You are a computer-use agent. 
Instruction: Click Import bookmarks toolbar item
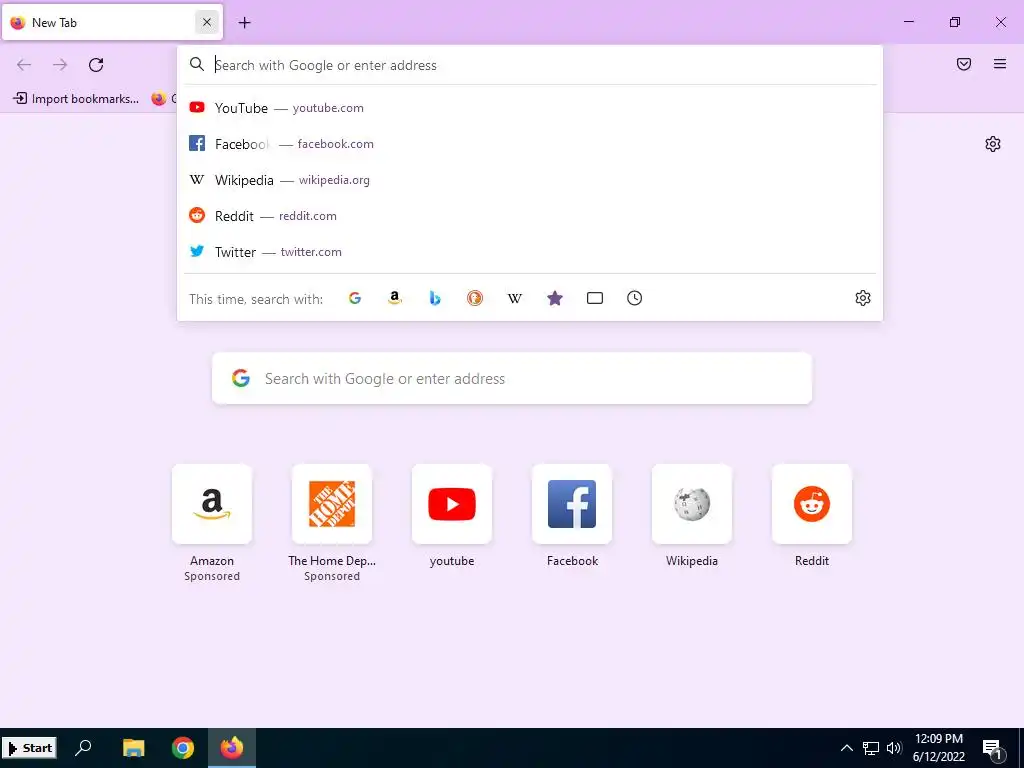[x=76, y=99]
